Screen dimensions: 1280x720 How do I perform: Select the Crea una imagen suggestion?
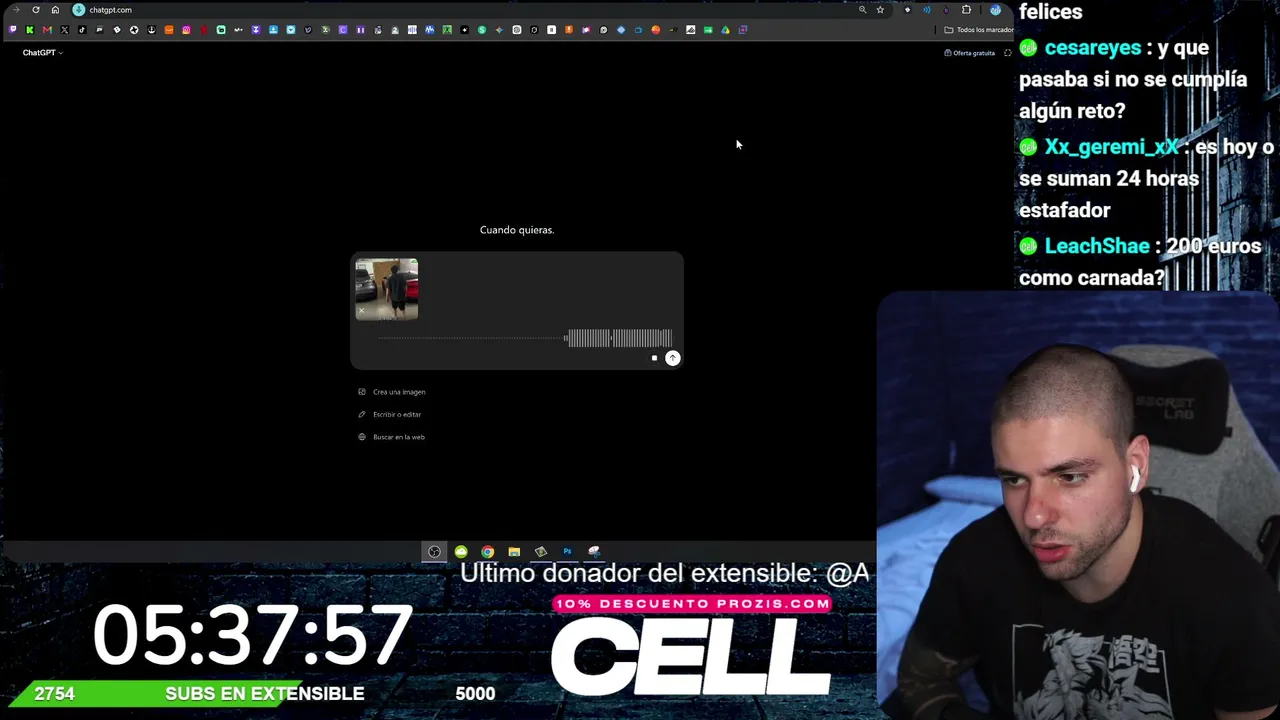(392, 392)
